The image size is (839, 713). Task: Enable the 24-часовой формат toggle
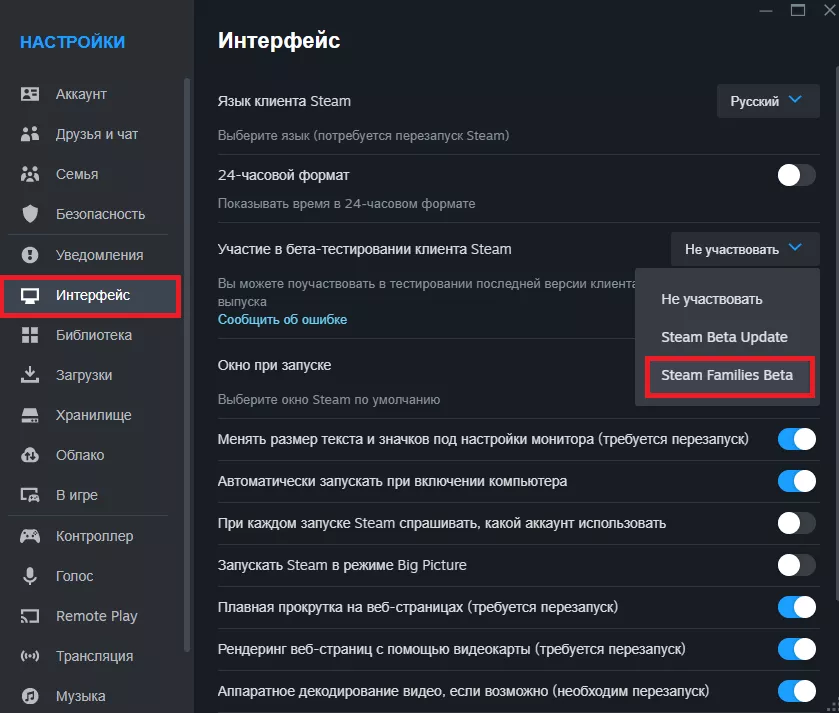797,176
